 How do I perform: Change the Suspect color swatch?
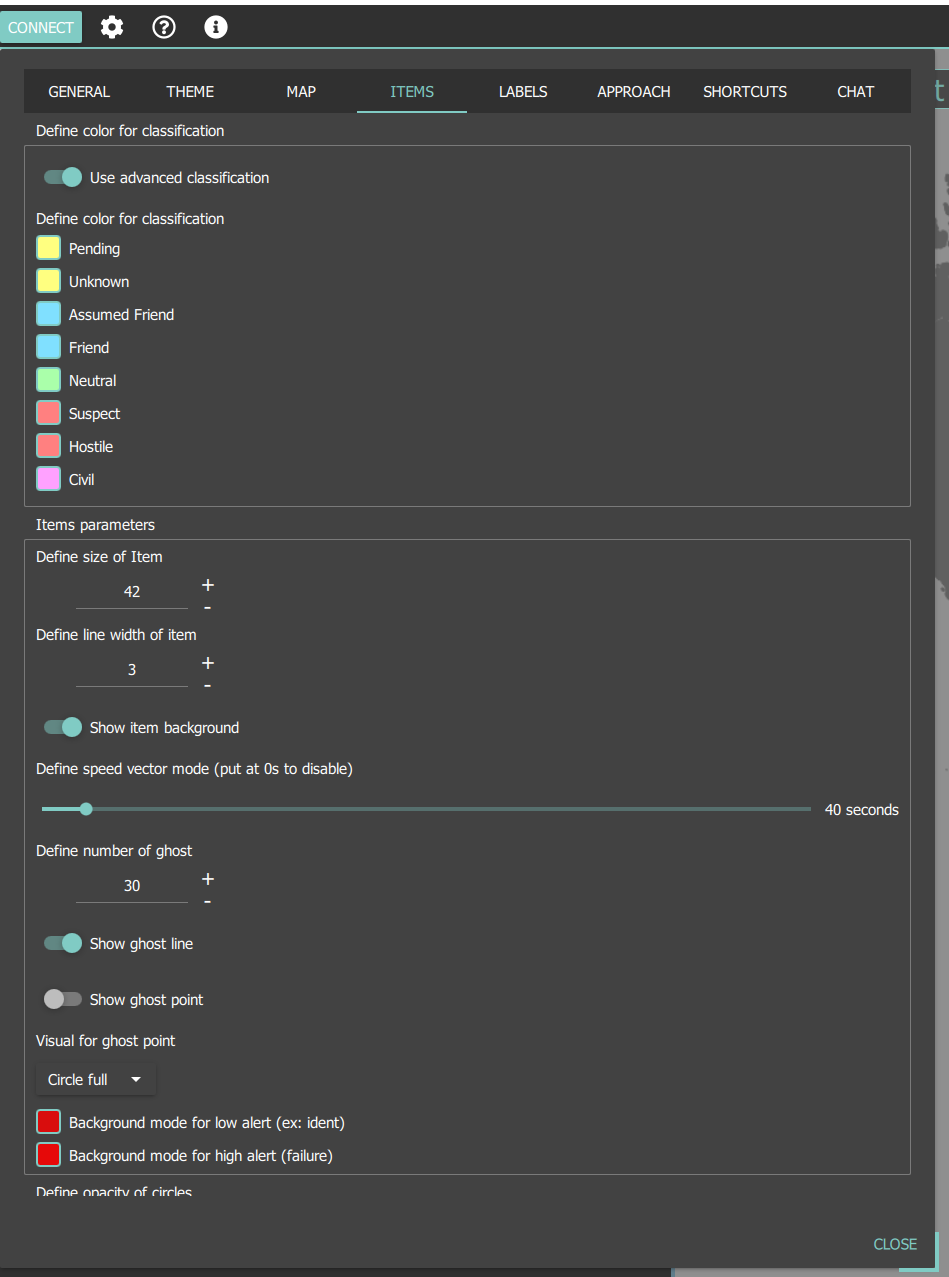pos(48,413)
